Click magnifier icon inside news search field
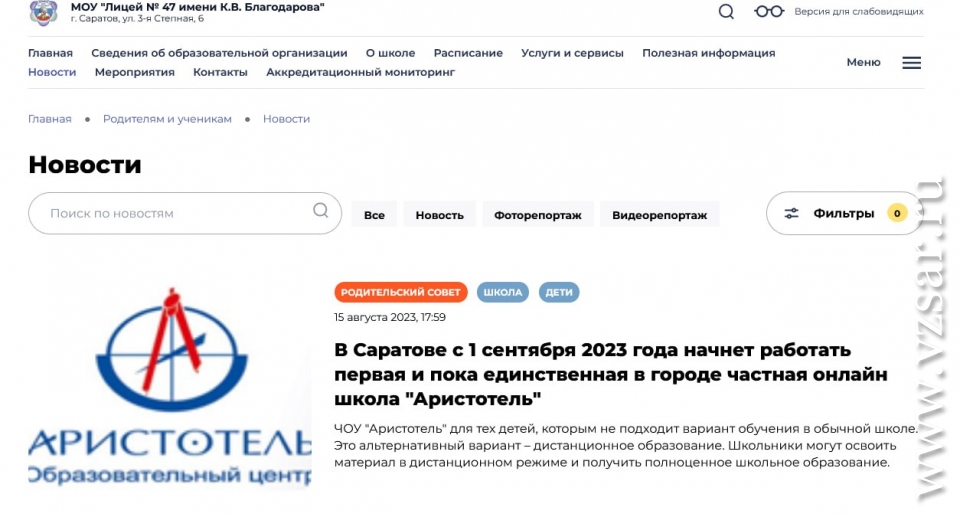 (321, 211)
